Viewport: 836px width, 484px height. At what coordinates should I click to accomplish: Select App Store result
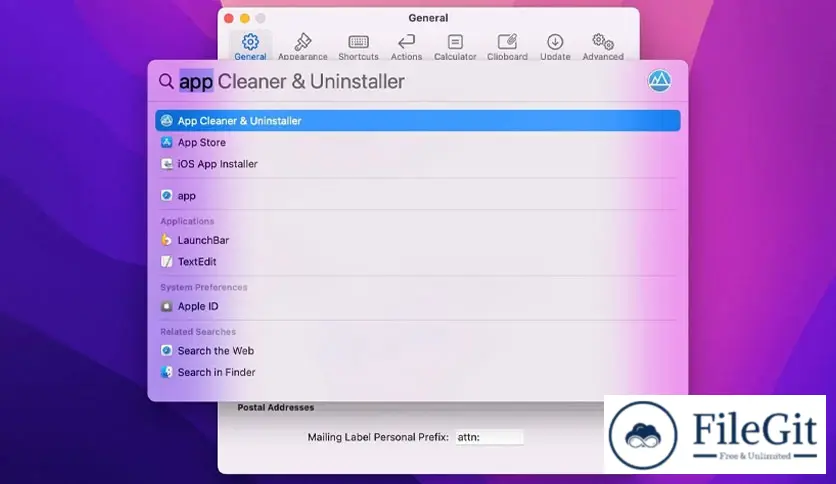[417, 142]
